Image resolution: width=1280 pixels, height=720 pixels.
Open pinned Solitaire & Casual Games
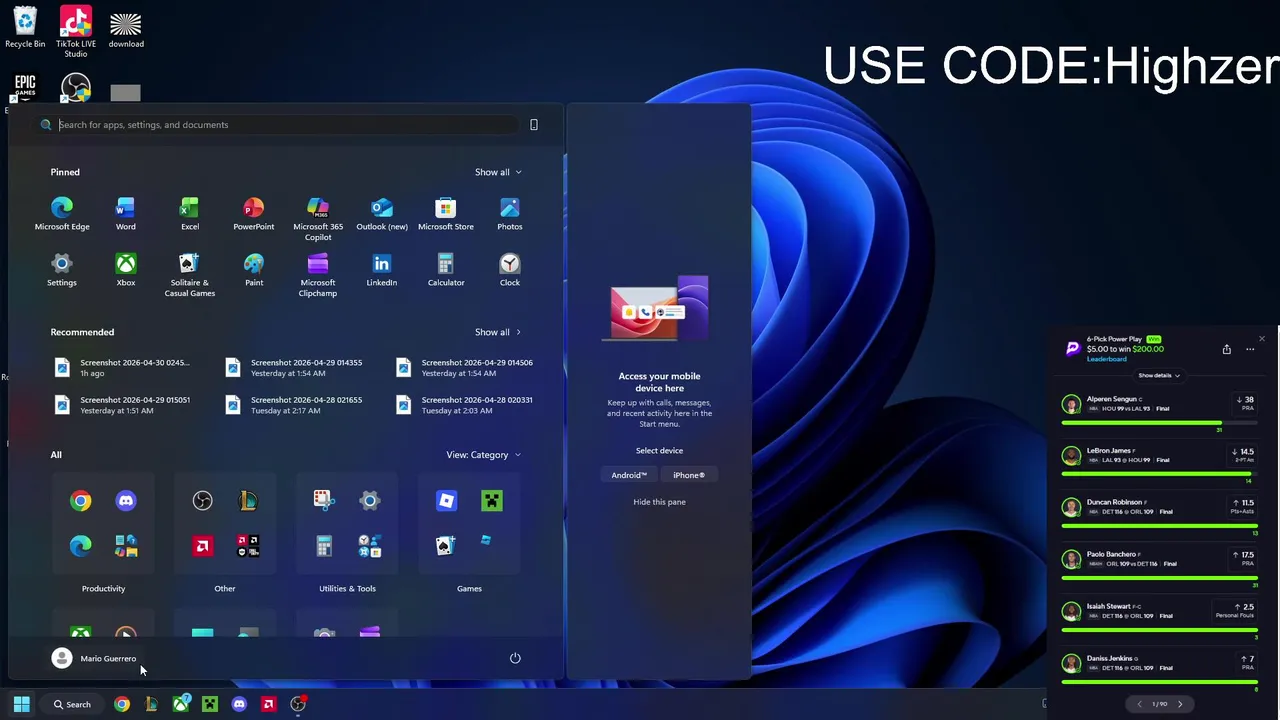(189, 275)
